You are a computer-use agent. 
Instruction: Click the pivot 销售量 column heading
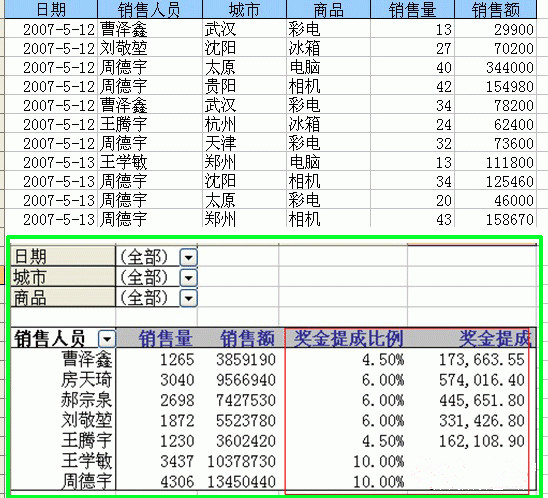point(165,338)
